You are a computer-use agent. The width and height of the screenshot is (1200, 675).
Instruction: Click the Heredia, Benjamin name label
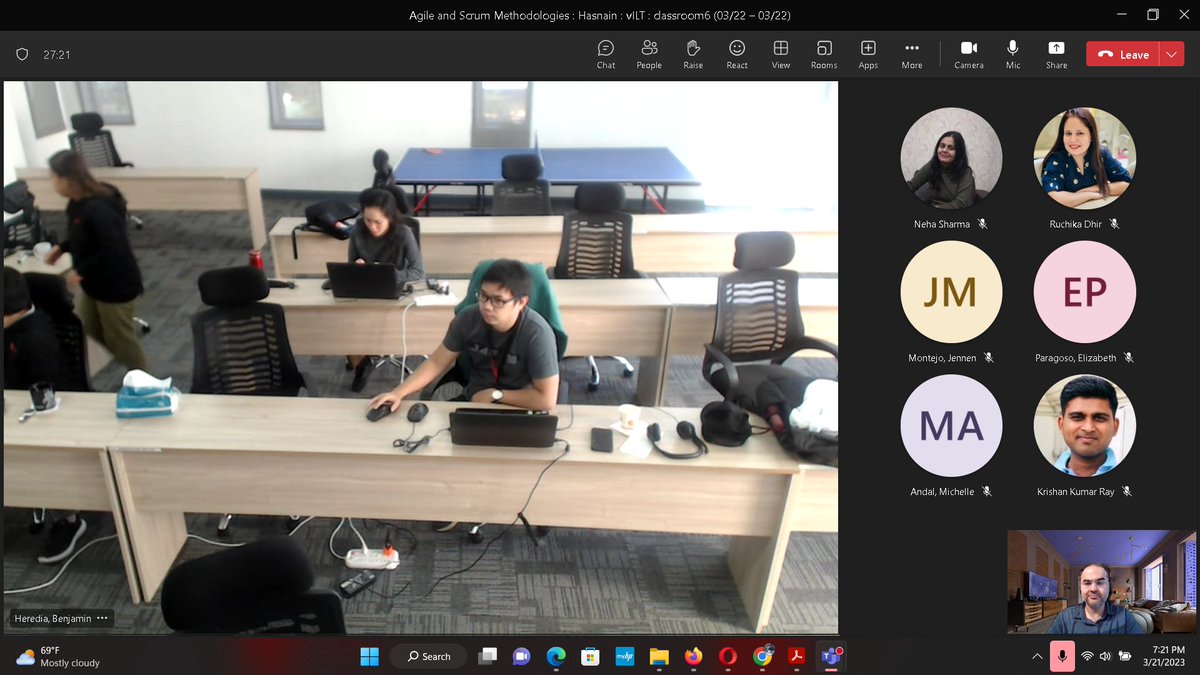[52, 619]
